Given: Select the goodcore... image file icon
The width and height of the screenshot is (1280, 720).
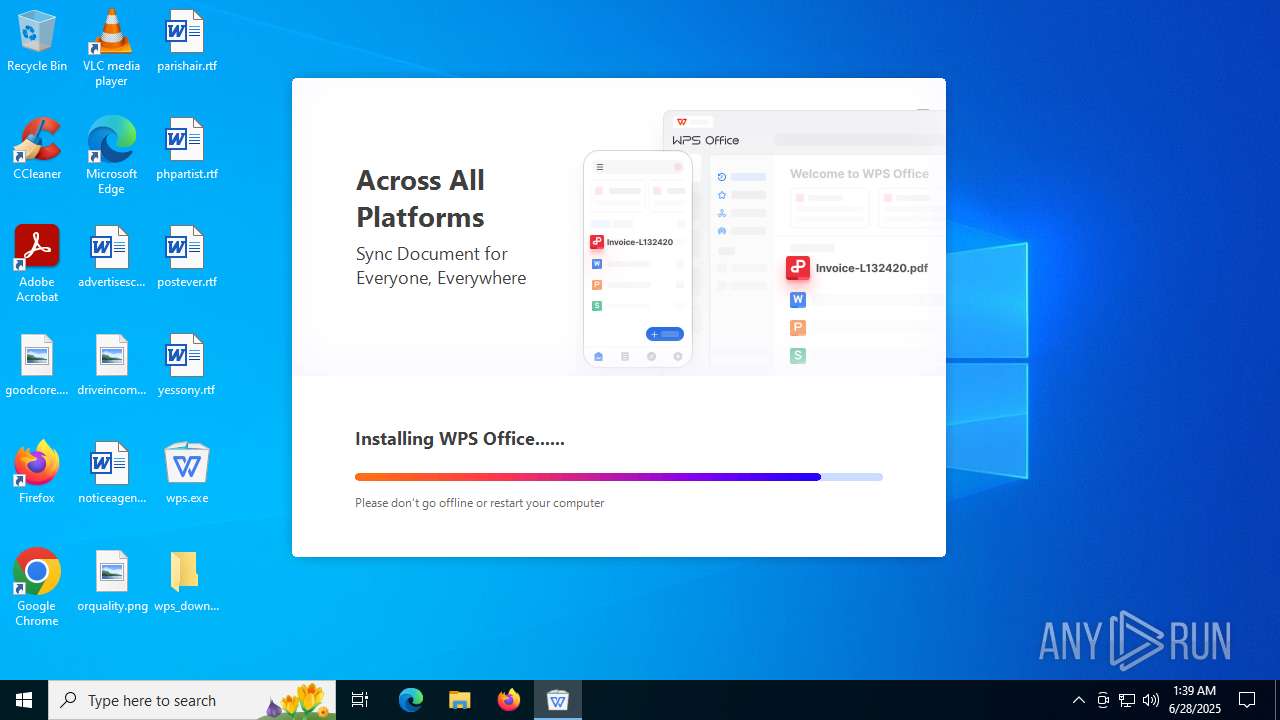Looking at the screenshot, I should (37, 366).
